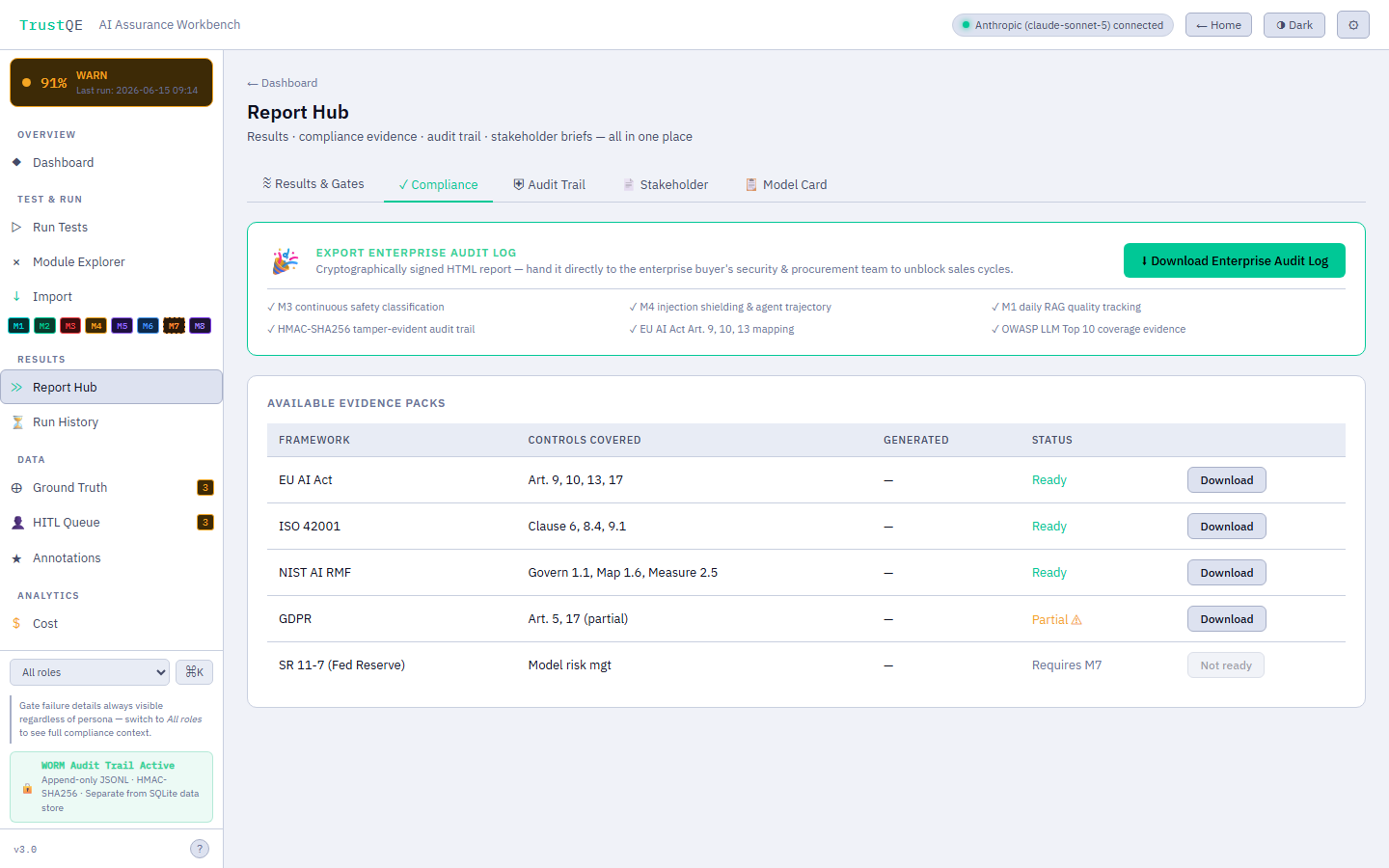The height and width of the screenshot is (868, 1389).
Task: Click the Import arrow icon
Action: [16, 296]
